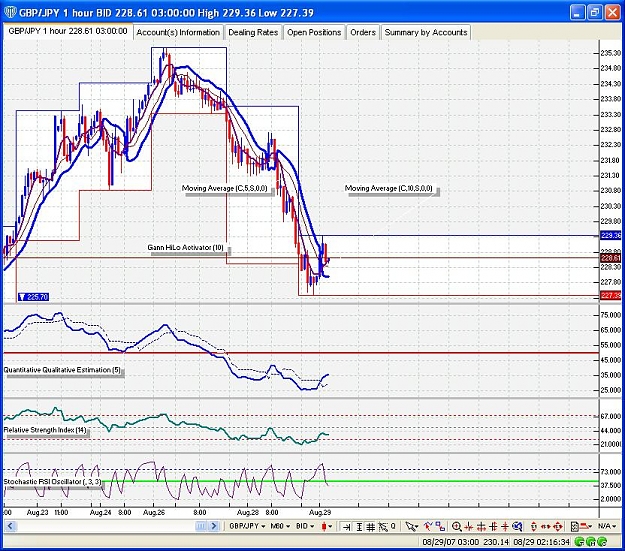Click the Quantitative Qualitative Estimation (5) label
The image size is (625, 551).
tap(62, 370)
